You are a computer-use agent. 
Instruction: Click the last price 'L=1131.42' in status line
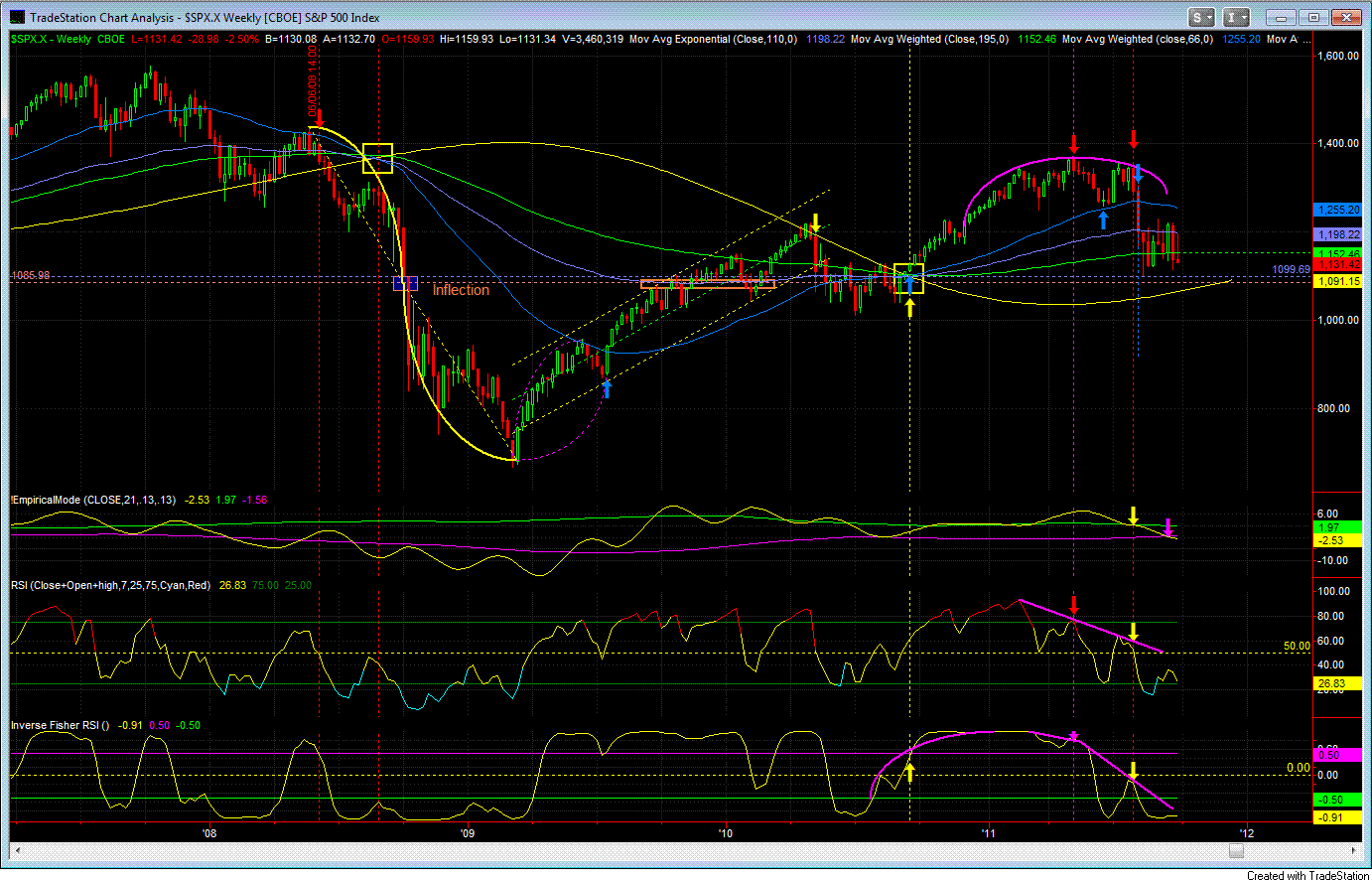[157, 40]
